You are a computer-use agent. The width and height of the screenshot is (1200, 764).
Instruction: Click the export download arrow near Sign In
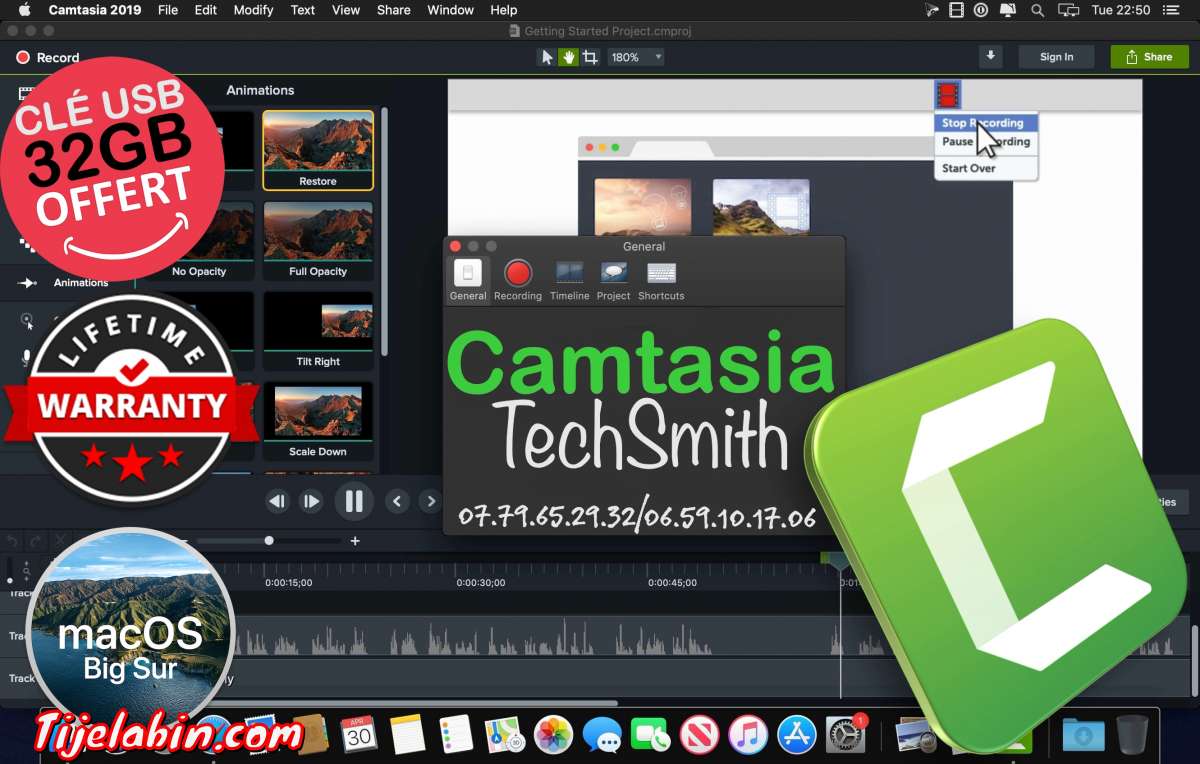point(990,57)
